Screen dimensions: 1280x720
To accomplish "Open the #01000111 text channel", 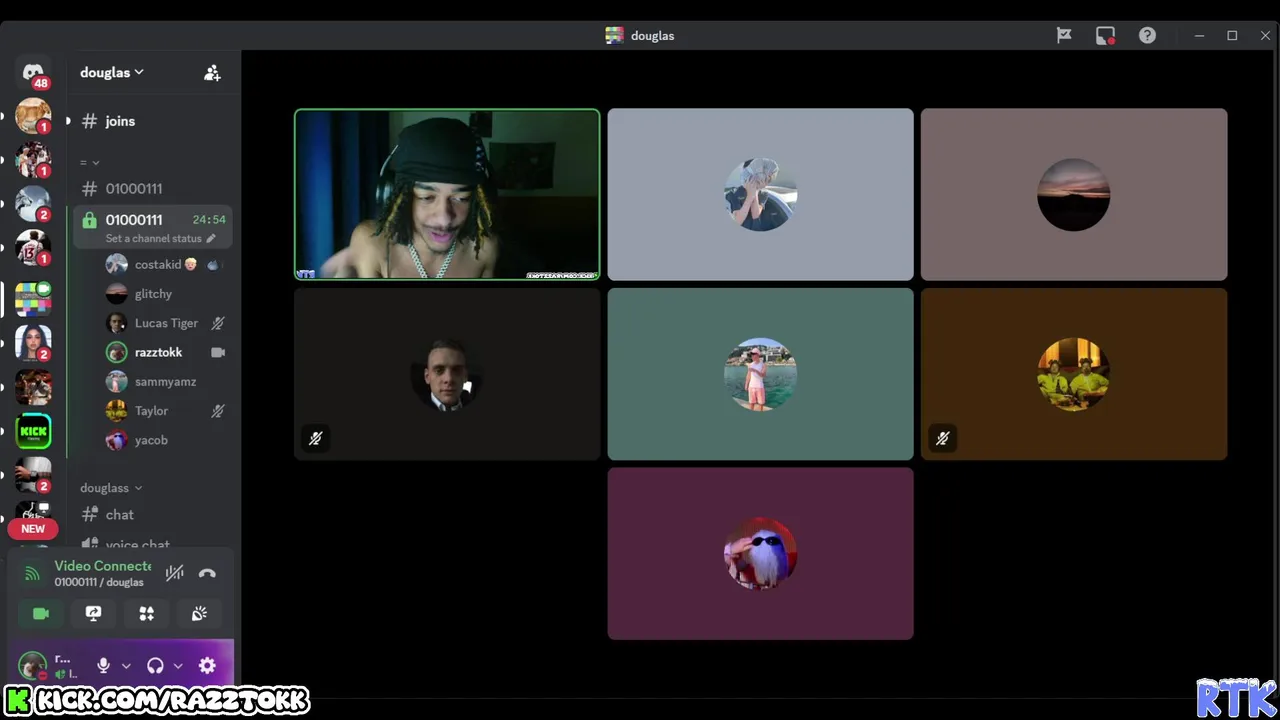I will [x=152, y=188].
